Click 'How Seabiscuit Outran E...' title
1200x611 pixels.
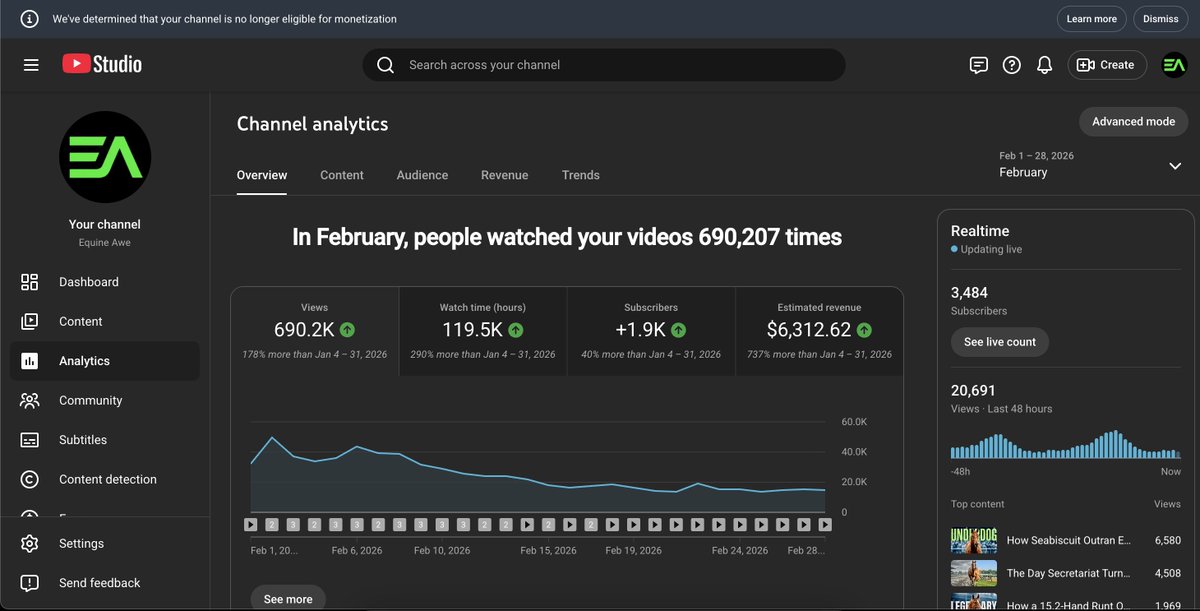[1068, 541]
